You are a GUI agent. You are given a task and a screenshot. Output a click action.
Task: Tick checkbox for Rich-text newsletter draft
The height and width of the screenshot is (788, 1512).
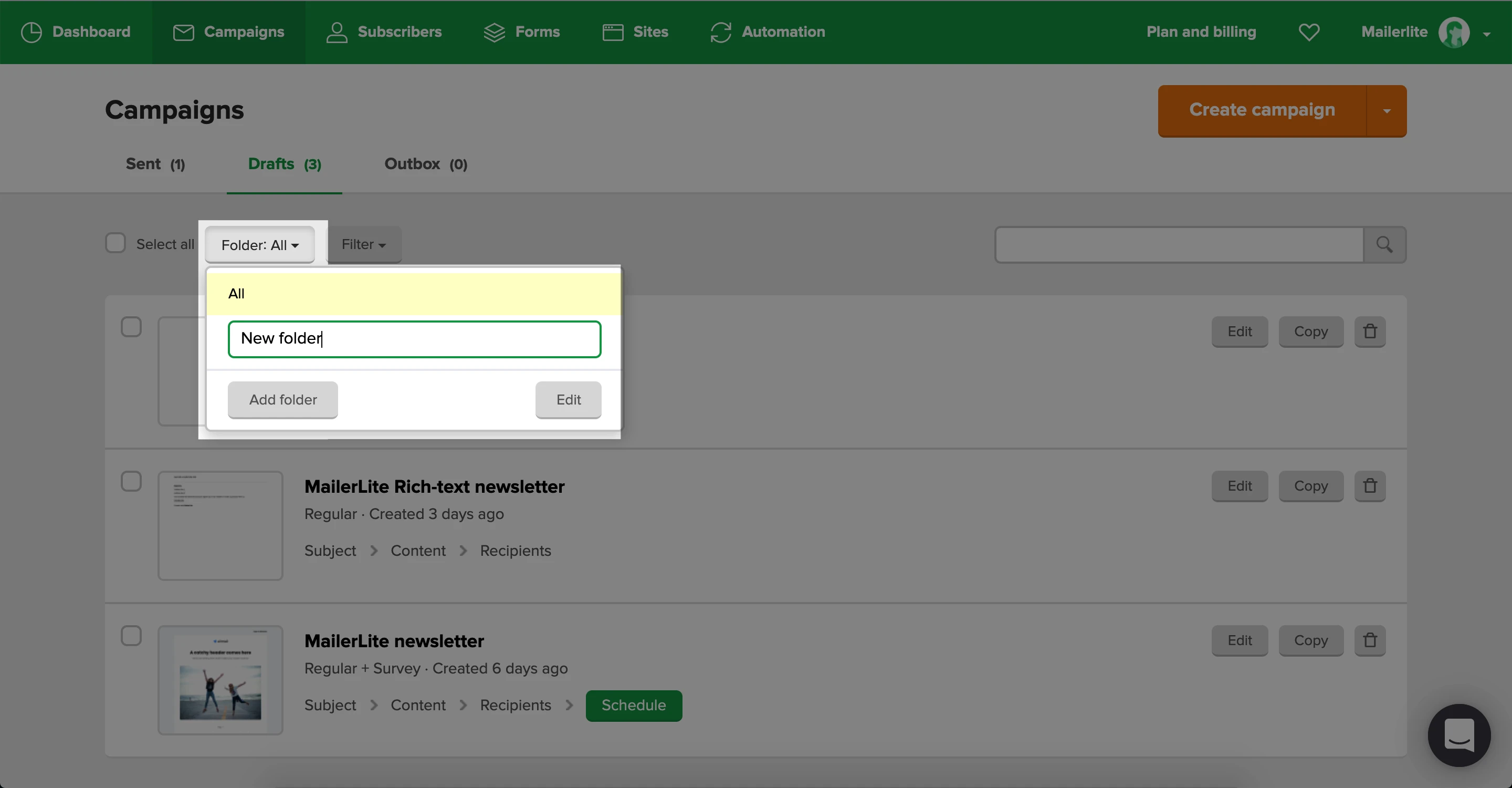tap(131, 482)
